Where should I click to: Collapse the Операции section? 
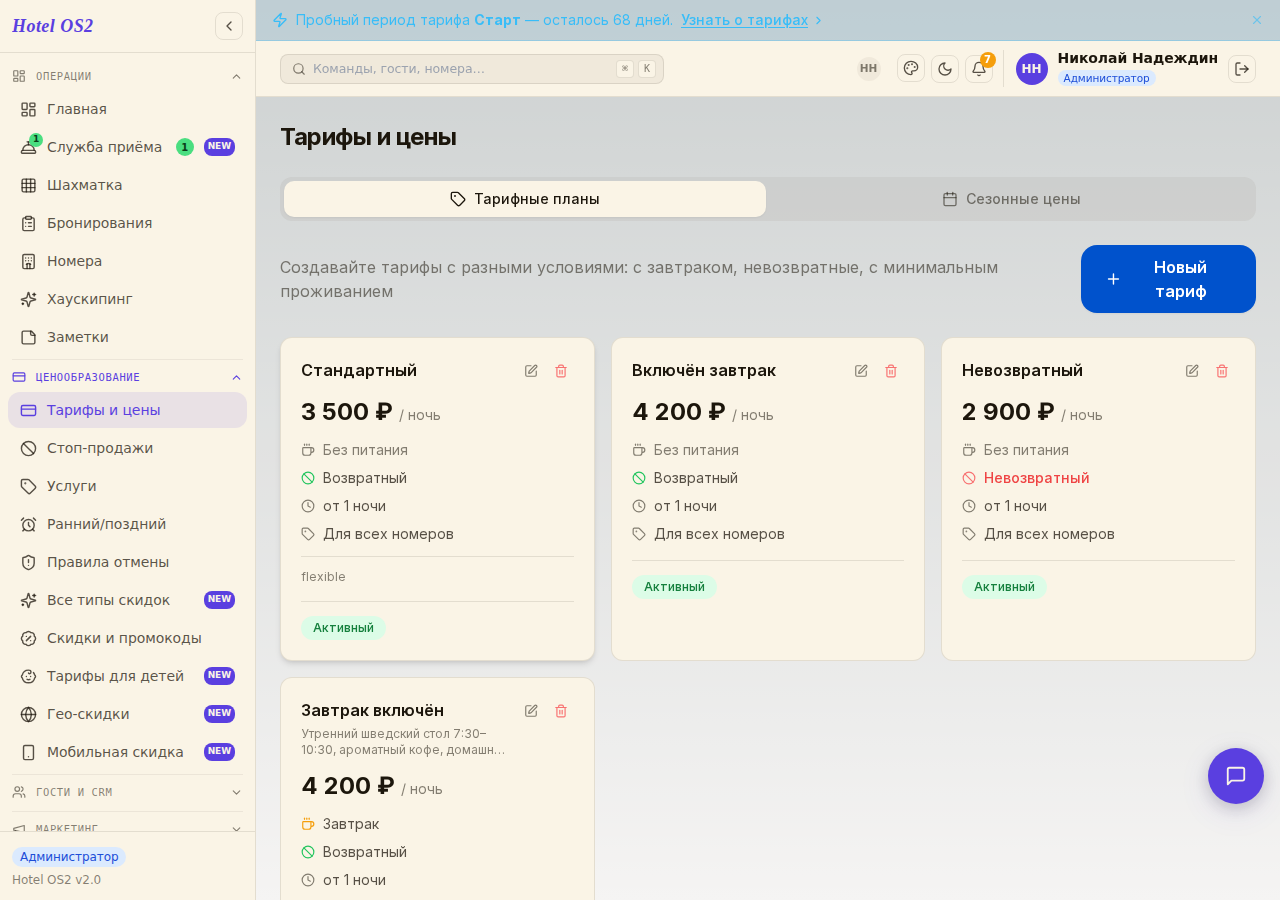point(237,76)
